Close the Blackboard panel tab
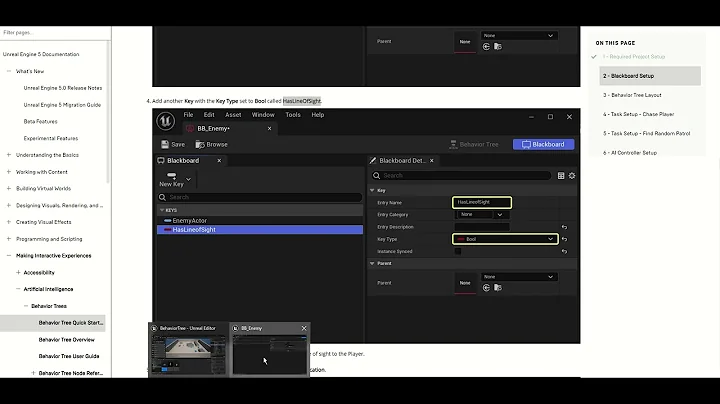The image size is (720, 404). click(x=219, y=160)
